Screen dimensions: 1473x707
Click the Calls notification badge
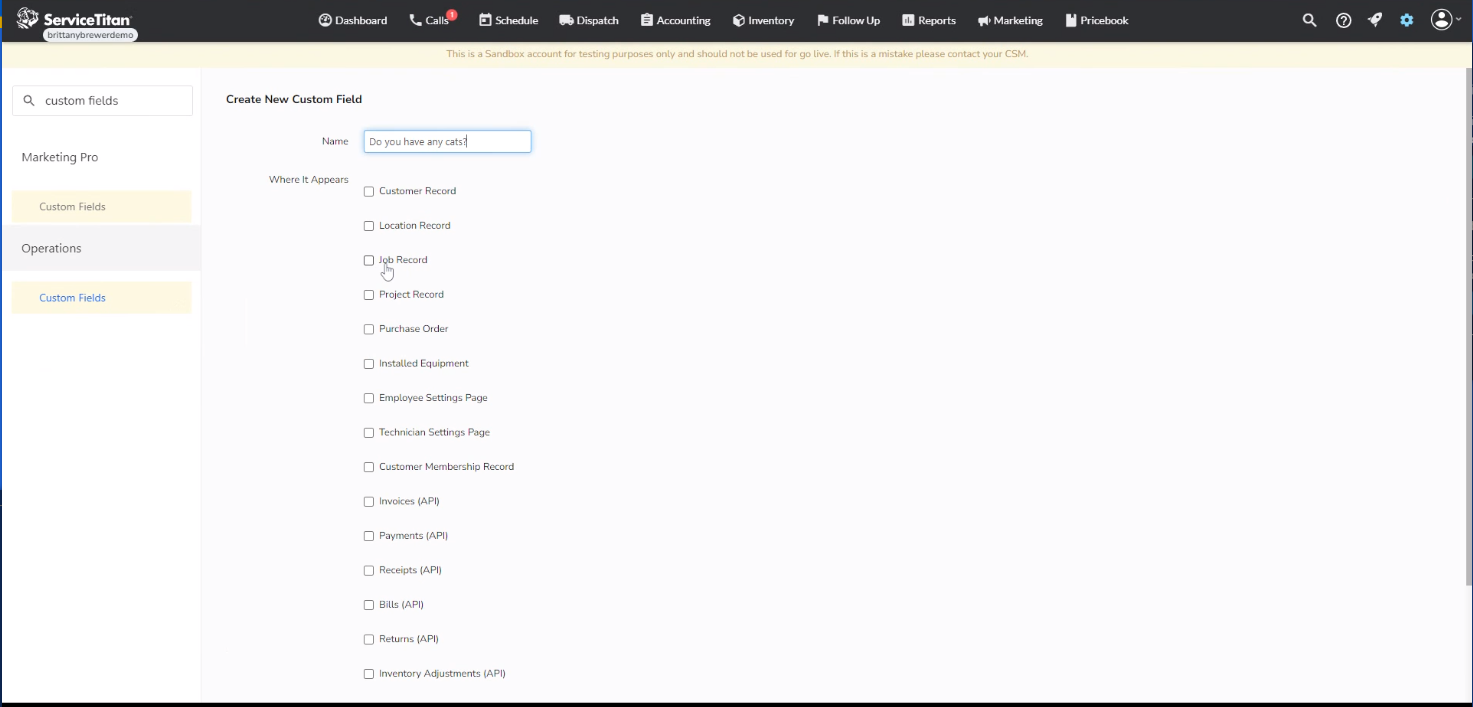(452, 15)
